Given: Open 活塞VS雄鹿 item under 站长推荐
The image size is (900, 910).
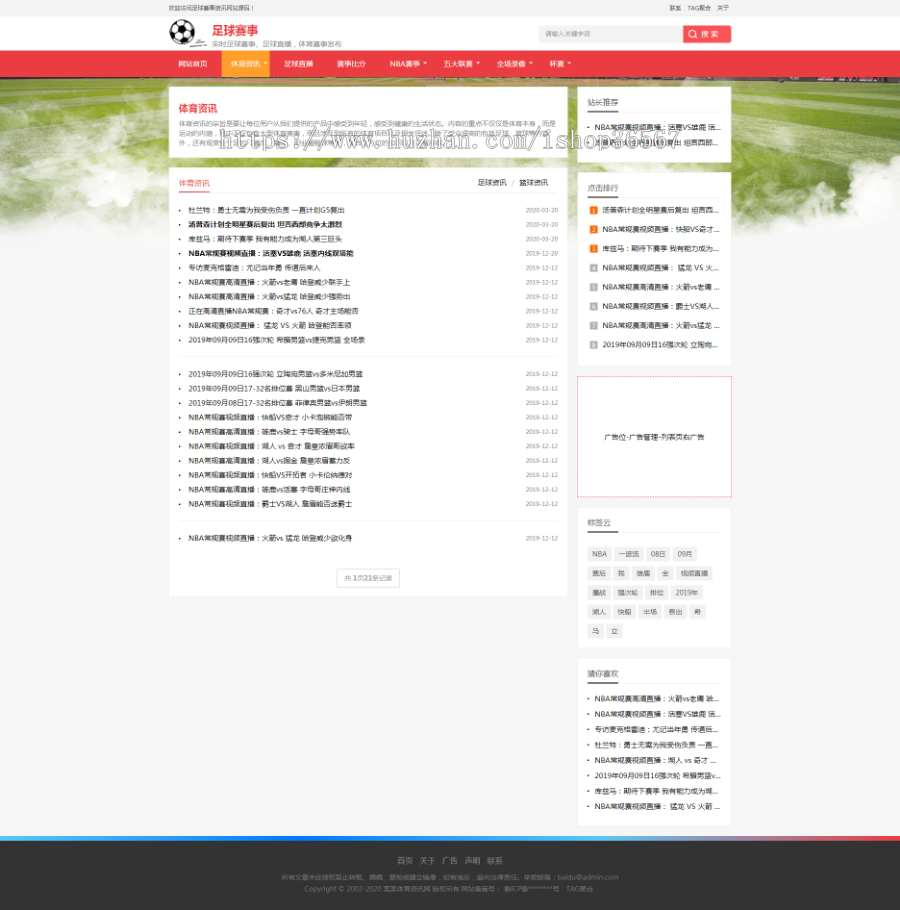Looking at the screenshot, I should (x=657, y=128).
